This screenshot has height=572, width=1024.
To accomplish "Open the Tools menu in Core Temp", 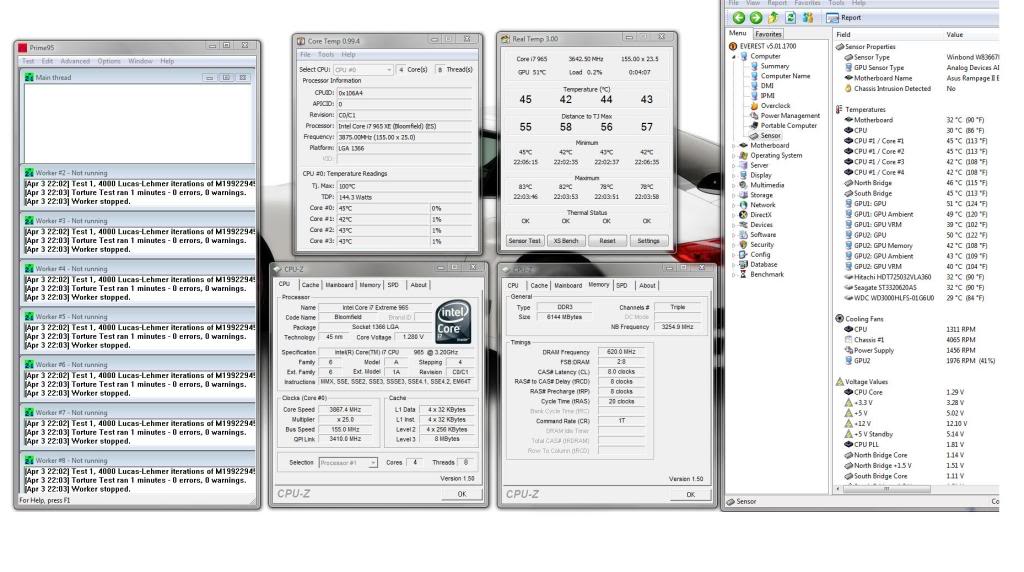I will [x=326, y=54].
